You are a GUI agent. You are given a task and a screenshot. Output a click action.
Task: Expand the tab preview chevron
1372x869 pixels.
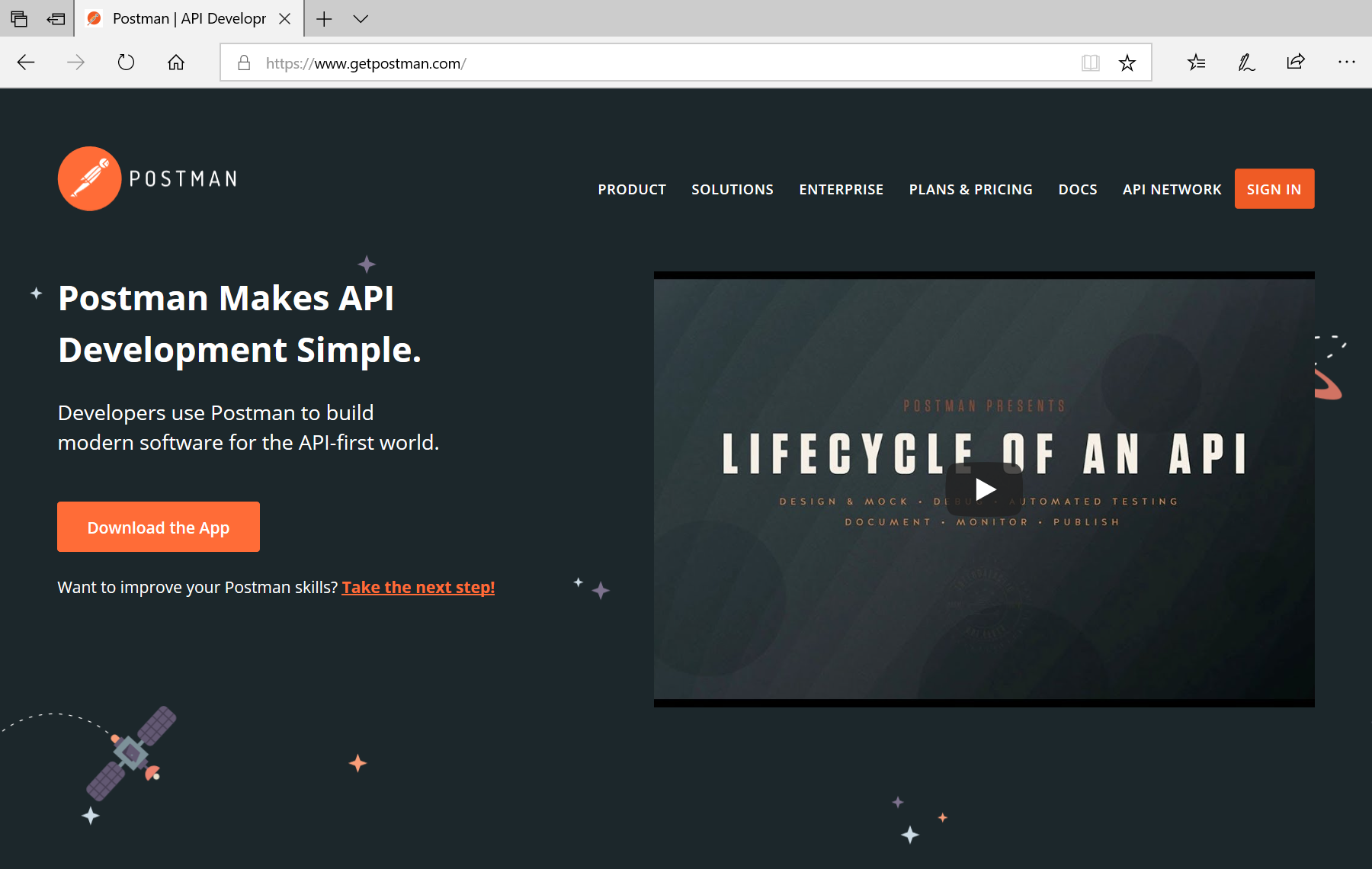[361, 19]
